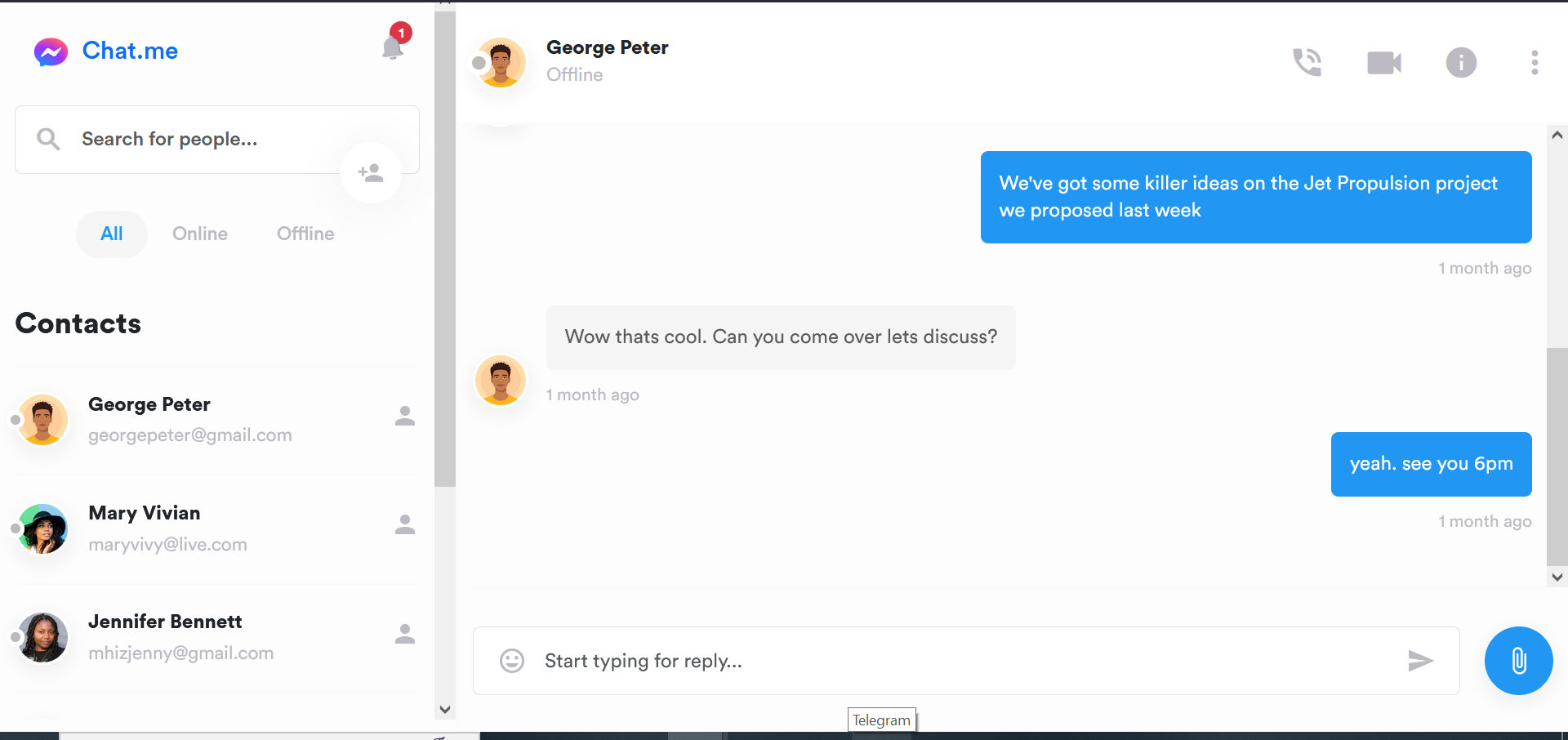Select the Online contacts filter

(199, 234)
